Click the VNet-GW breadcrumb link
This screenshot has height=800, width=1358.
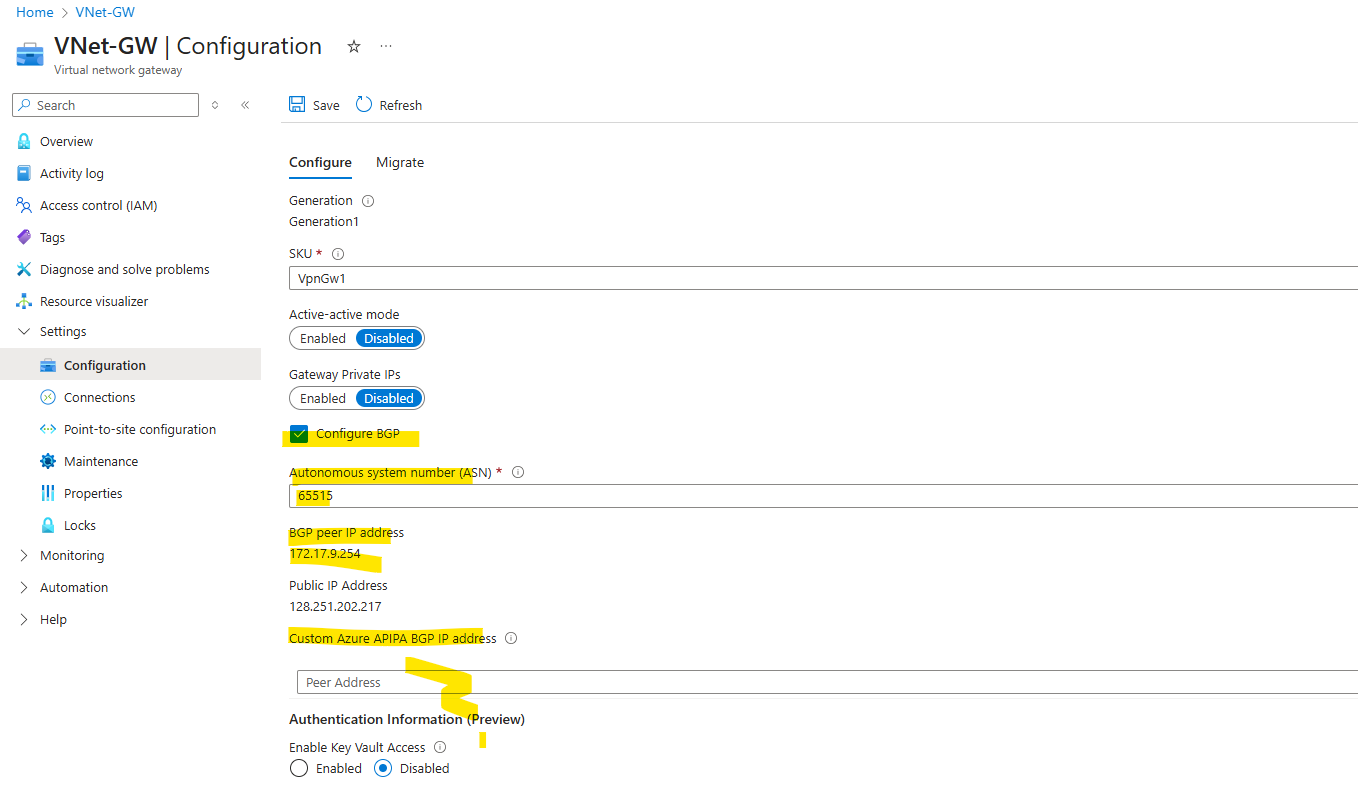tap(105, 13)
